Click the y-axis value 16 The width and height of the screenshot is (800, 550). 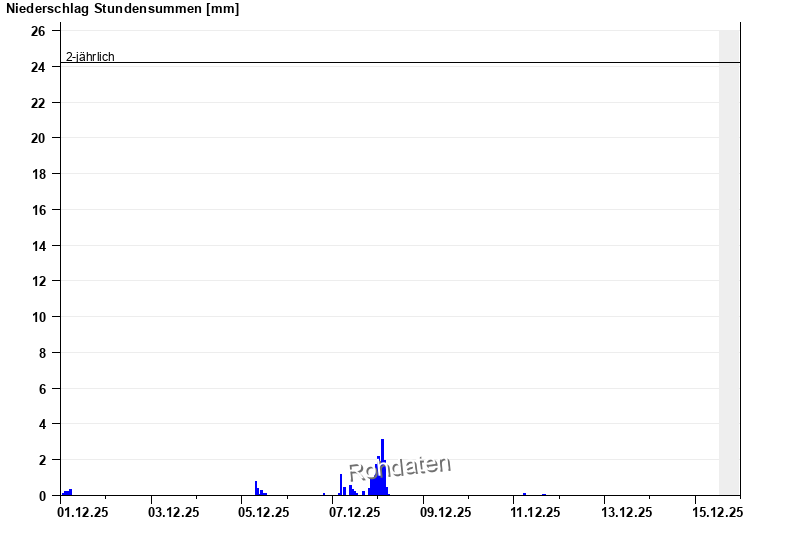pyautogui.click(x=38, y=210)
